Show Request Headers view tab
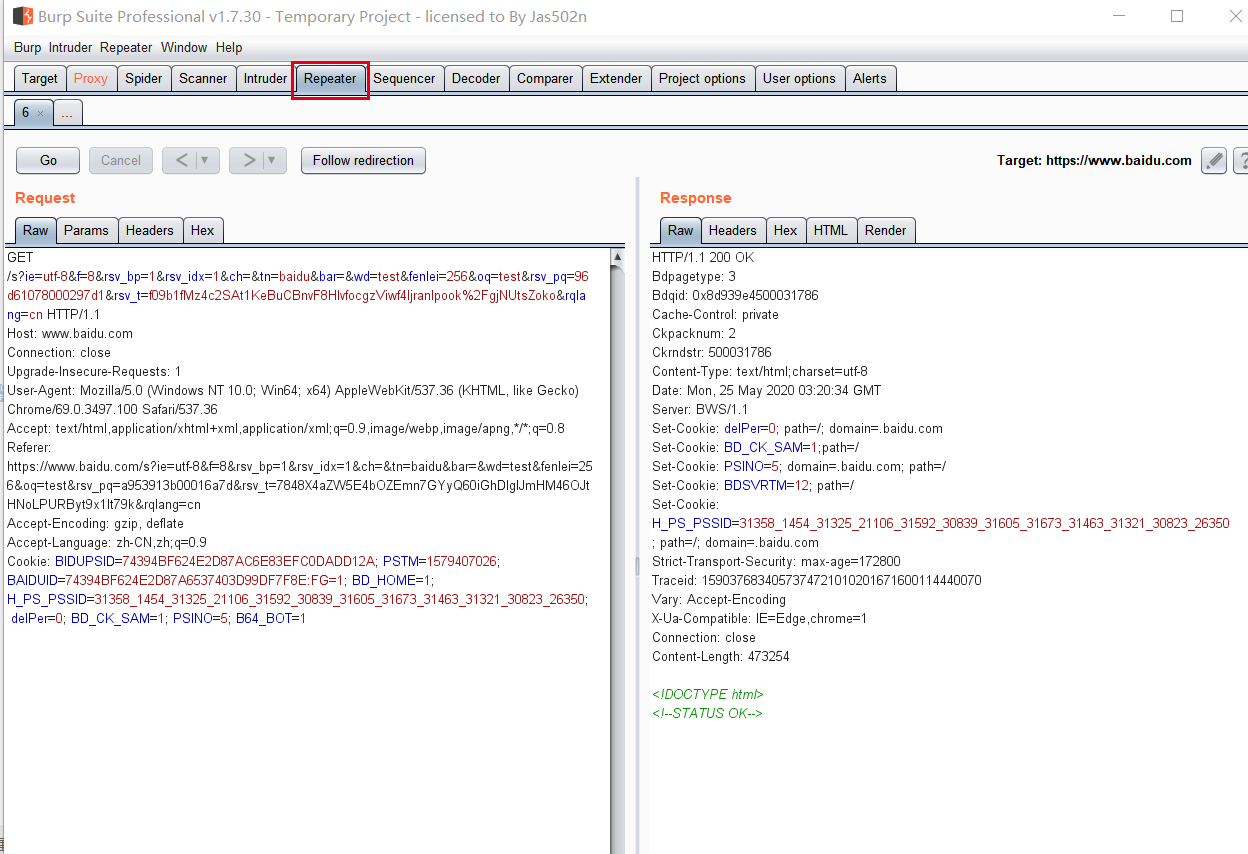This screenshot has width=1248, height=854. coord(150,230)
